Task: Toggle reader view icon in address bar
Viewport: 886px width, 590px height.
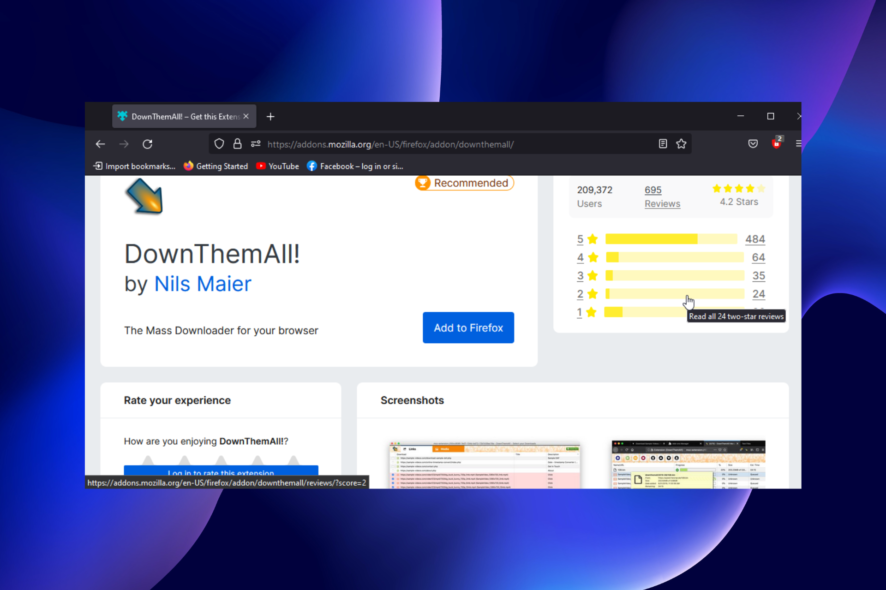Action: coord(663,144)
